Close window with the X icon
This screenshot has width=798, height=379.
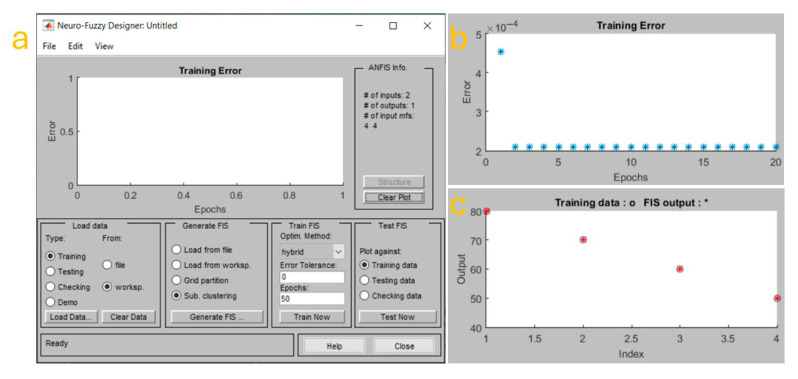coord(427,25)
